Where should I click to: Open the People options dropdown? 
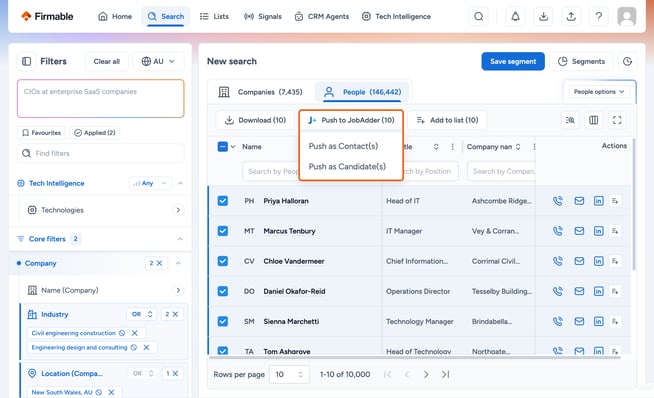[x=599, y=92]
